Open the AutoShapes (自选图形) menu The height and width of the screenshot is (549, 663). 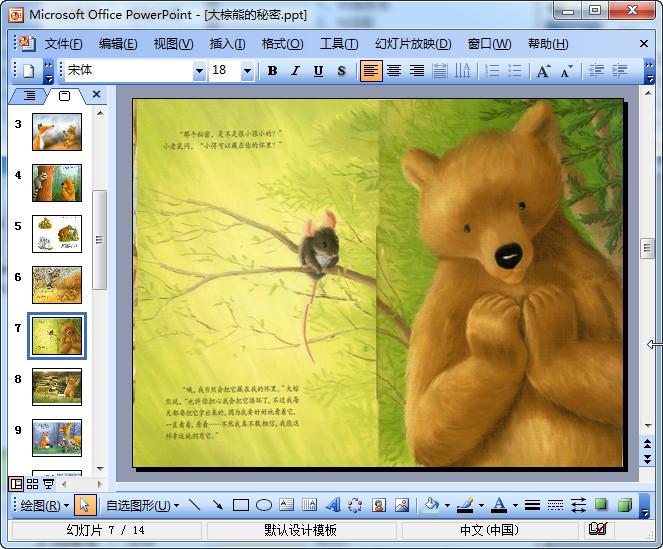click(x=142, y=505)
